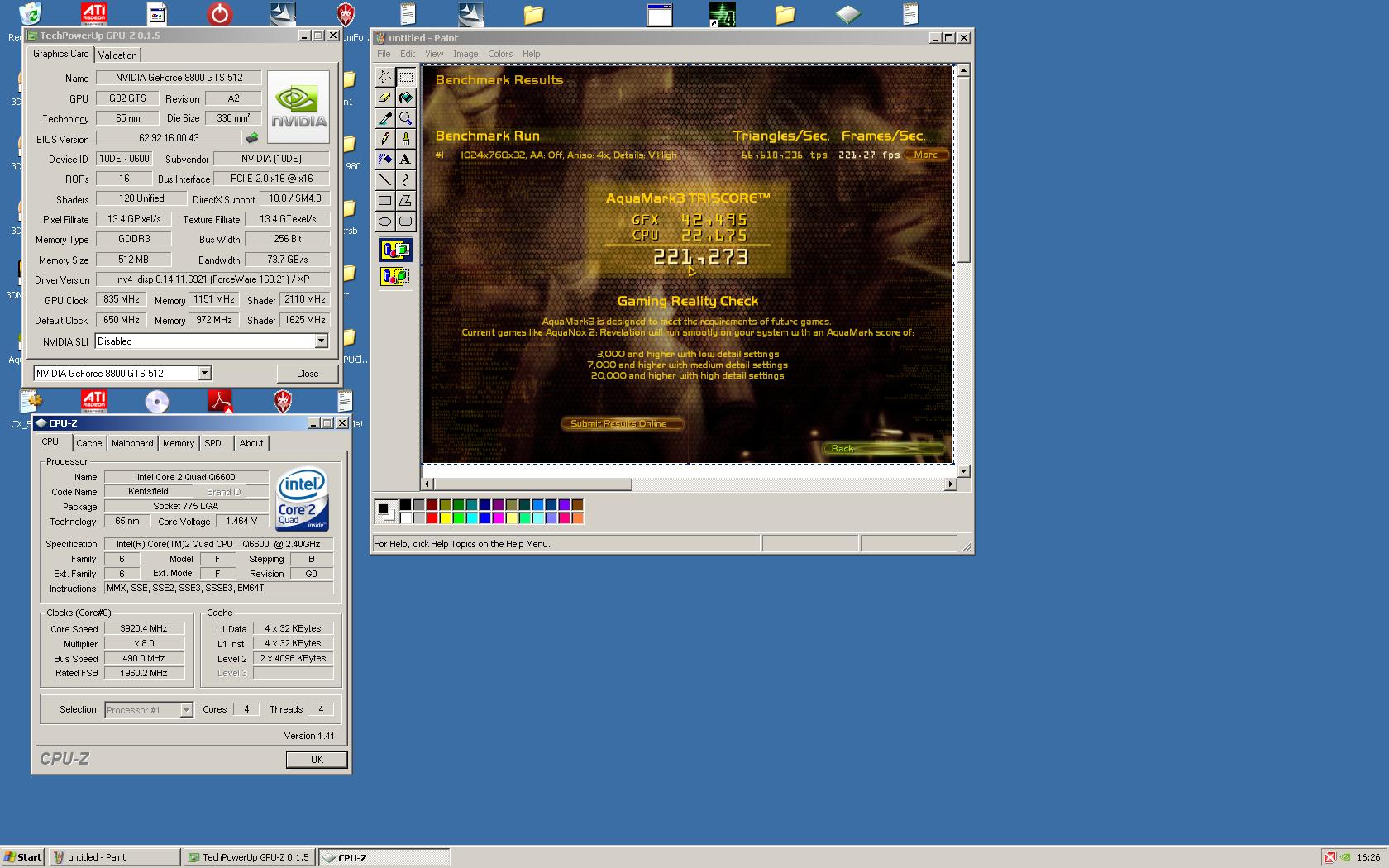This screenshot has height=868, width=1389.
Task: Select the Ellipse tool in Paint
Action: [385, 221]
